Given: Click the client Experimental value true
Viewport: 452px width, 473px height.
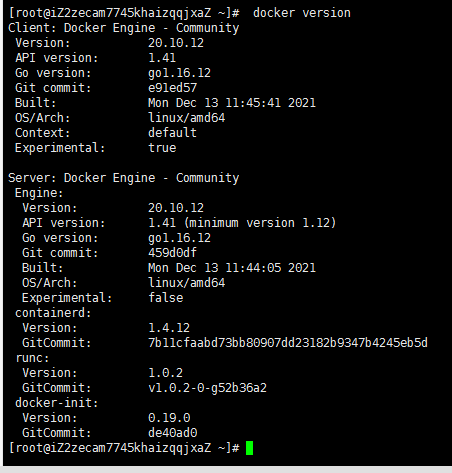Looking at the screenshot, I should point(162,148).
